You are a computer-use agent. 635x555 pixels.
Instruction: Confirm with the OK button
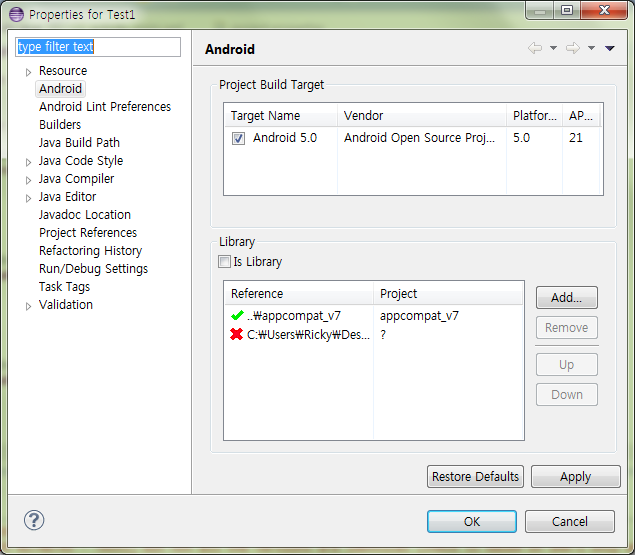point(472,521)
